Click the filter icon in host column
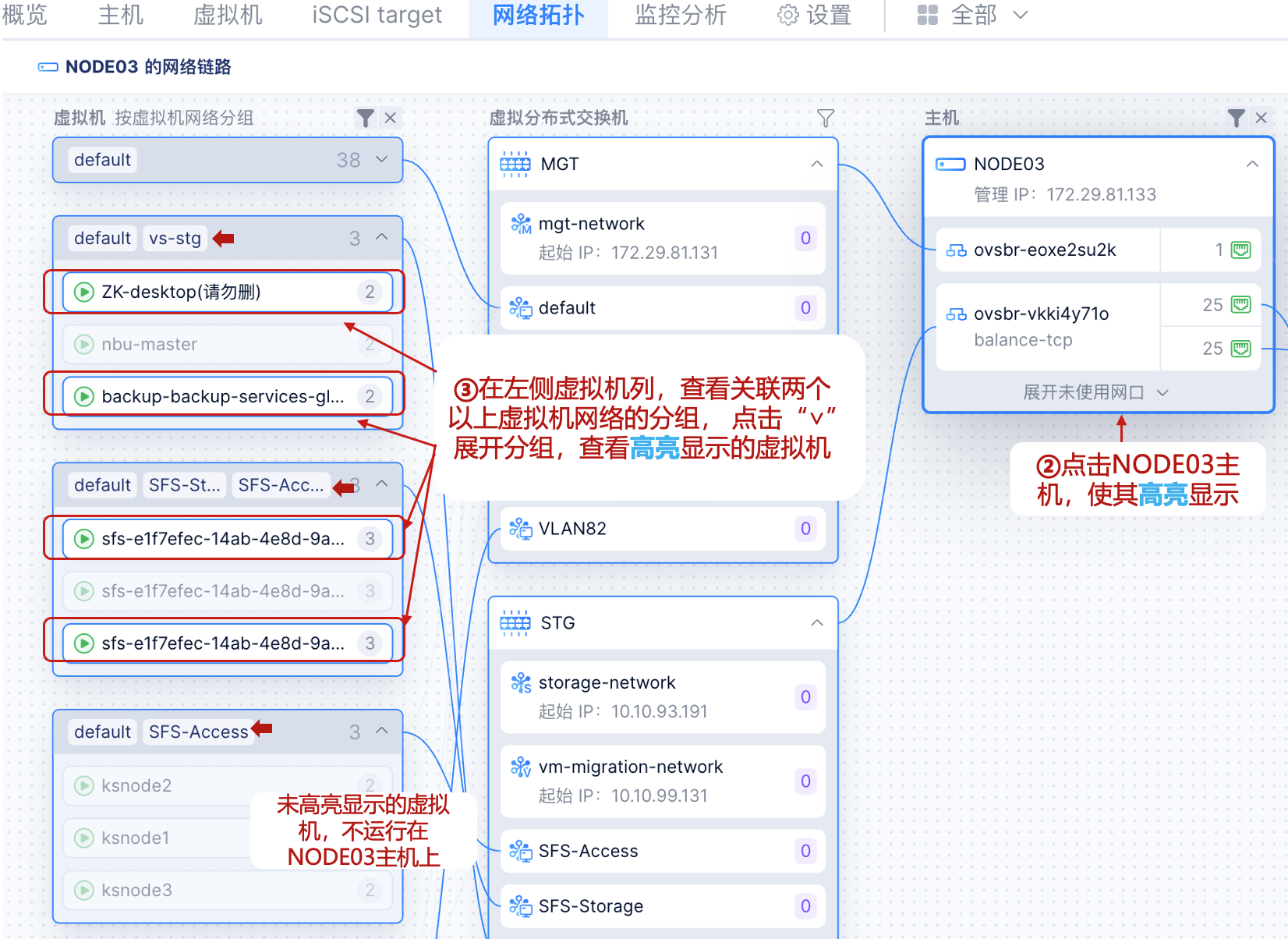The height and width of the screenshot is (939, 1288). (x=1236, y=118)
